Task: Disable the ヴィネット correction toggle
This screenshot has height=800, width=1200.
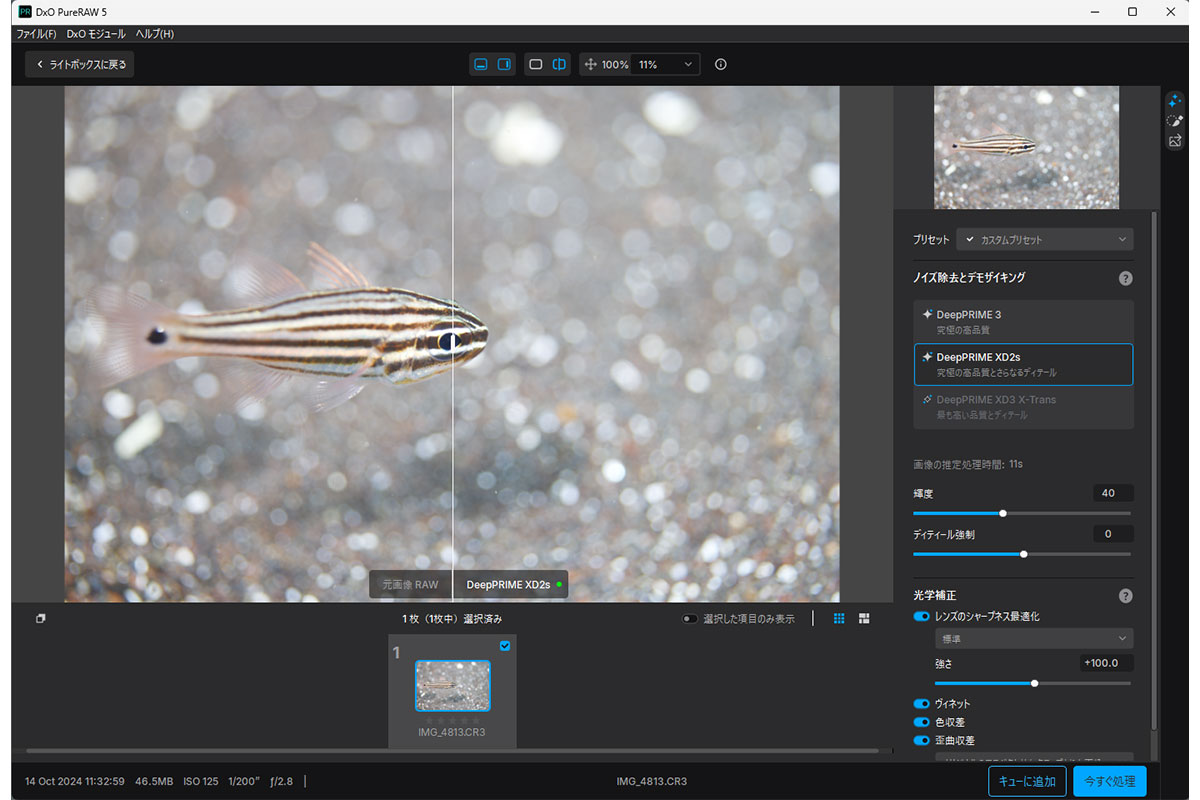Action: tap(921, 704)
